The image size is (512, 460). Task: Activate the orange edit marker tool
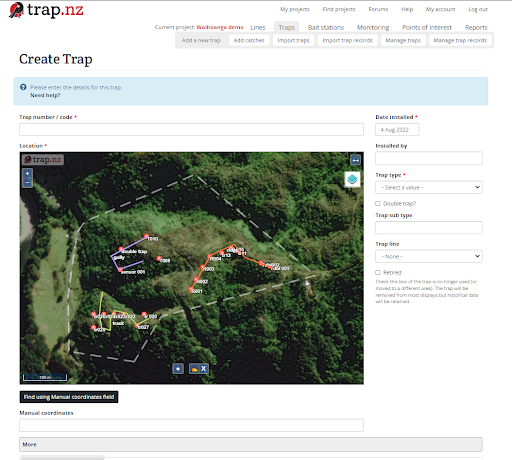194,369
